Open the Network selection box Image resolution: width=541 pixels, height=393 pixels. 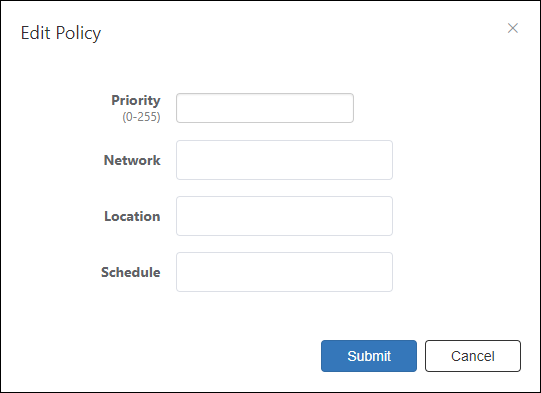click(x=284, y=160)
